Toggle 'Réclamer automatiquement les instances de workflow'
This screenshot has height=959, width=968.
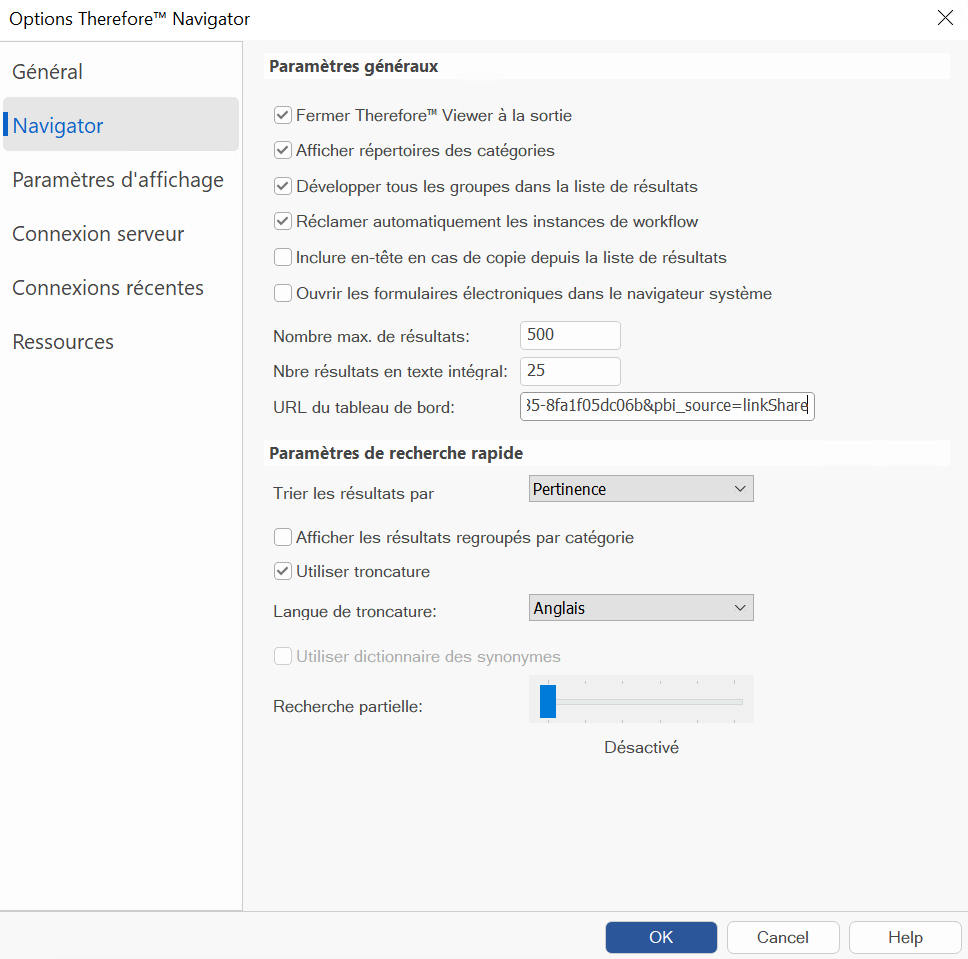(283, 221)
